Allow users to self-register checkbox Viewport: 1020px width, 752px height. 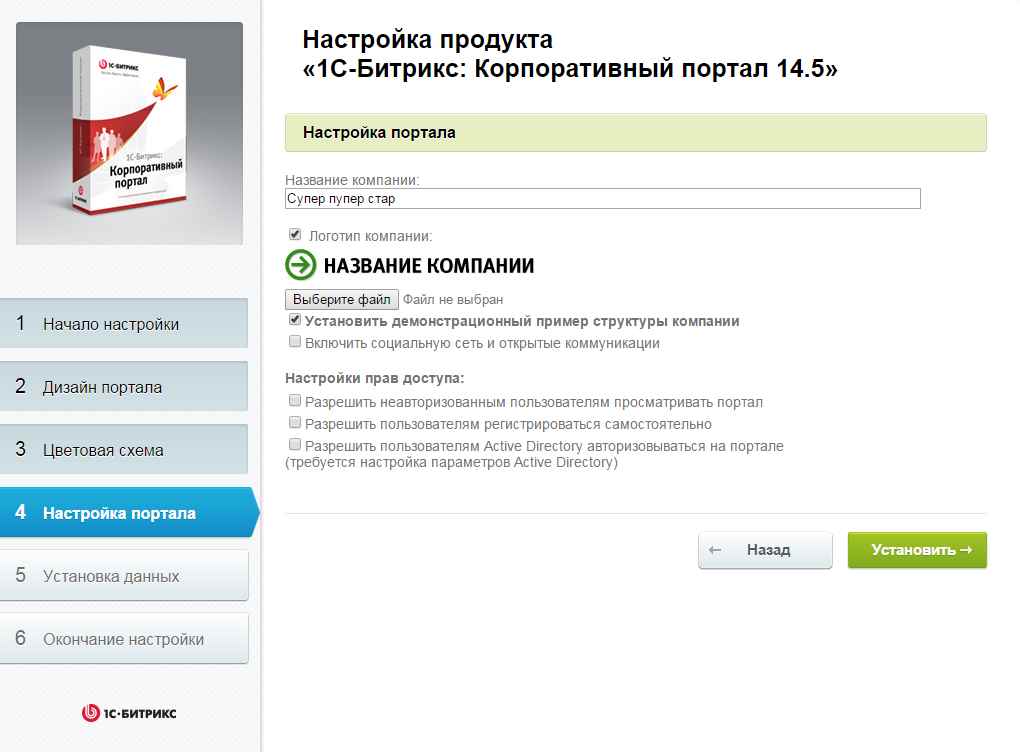[x=295, y=423]
